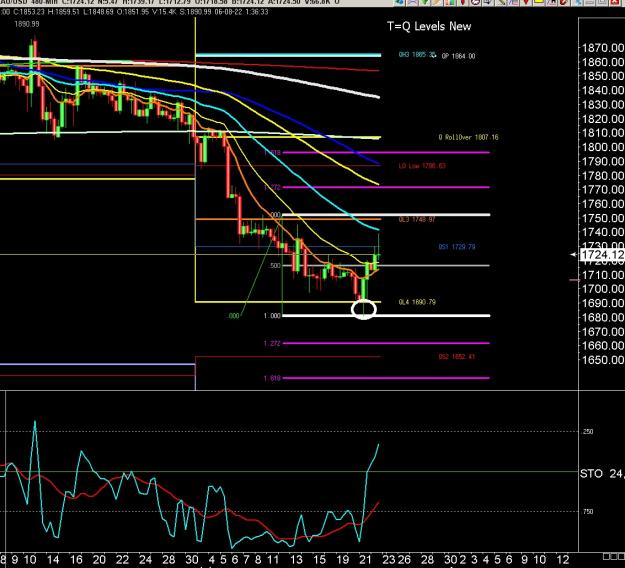This screenshot has height=568, width=625.
Task: Click date 19 on the time axis
Action: click(x=342, y=560)
